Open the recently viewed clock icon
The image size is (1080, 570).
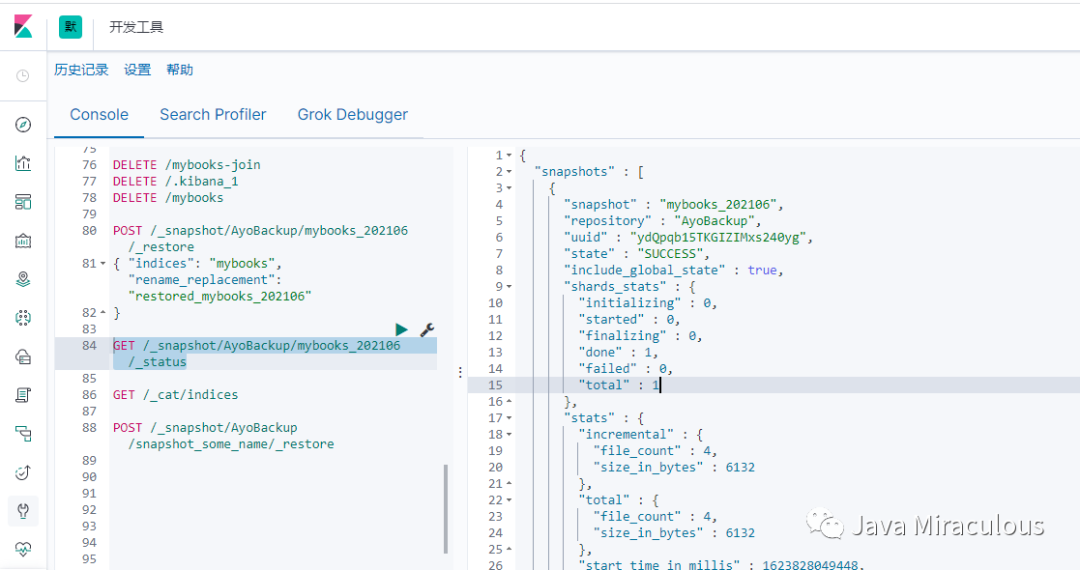pyautogui.click(x=23, y=76)
